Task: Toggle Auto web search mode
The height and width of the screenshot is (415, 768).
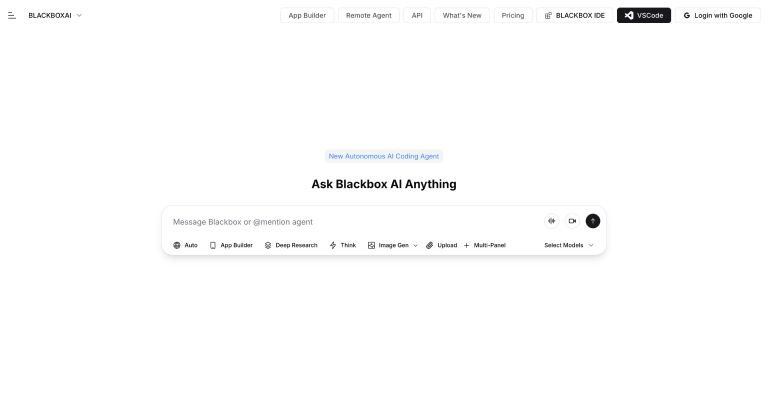Action: 185,245
